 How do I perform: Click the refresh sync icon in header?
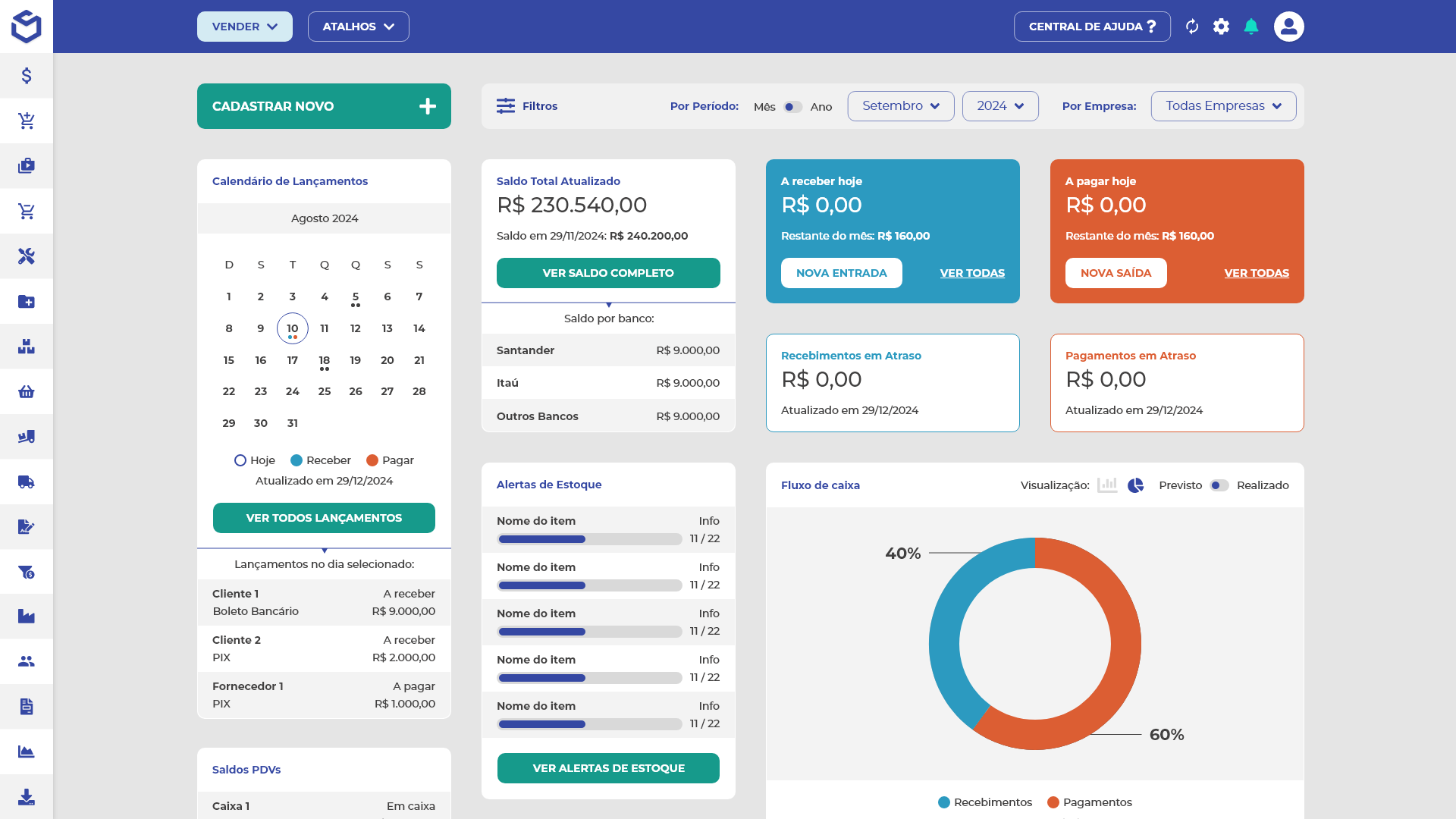(1192, 27)
